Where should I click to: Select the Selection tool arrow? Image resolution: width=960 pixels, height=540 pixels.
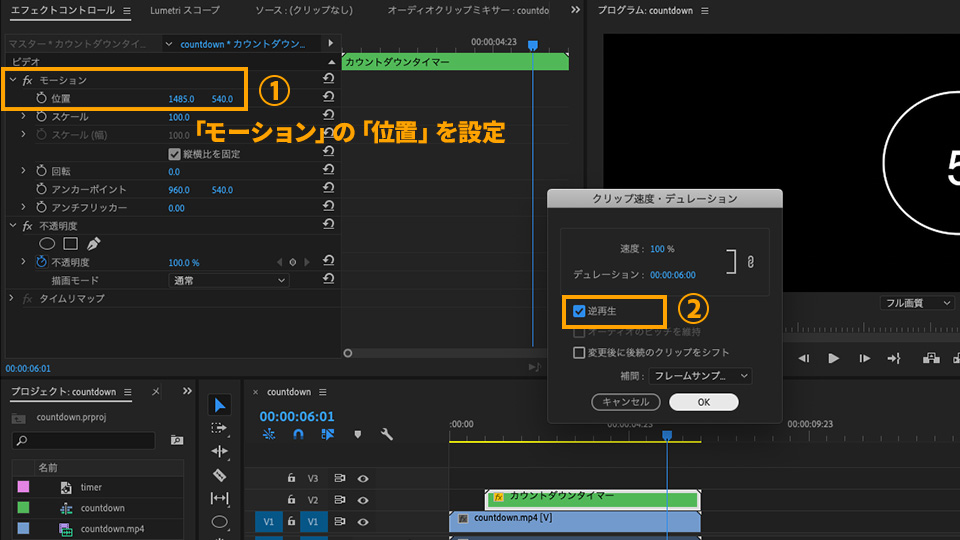[220, 405]
